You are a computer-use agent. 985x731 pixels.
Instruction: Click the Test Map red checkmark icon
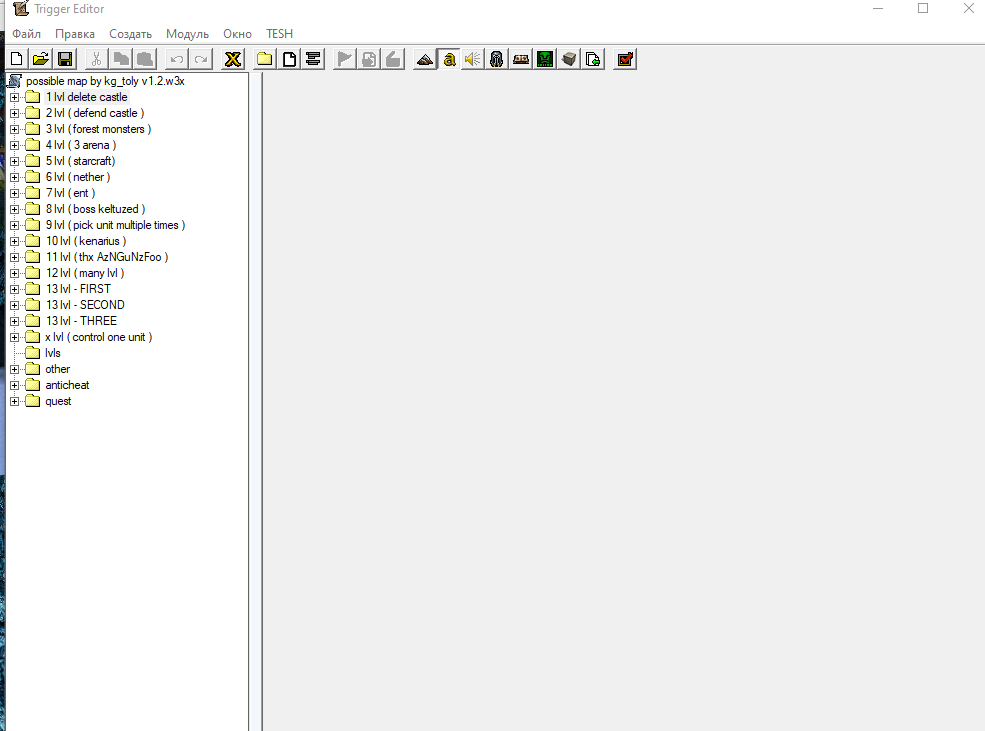point(624,59)
